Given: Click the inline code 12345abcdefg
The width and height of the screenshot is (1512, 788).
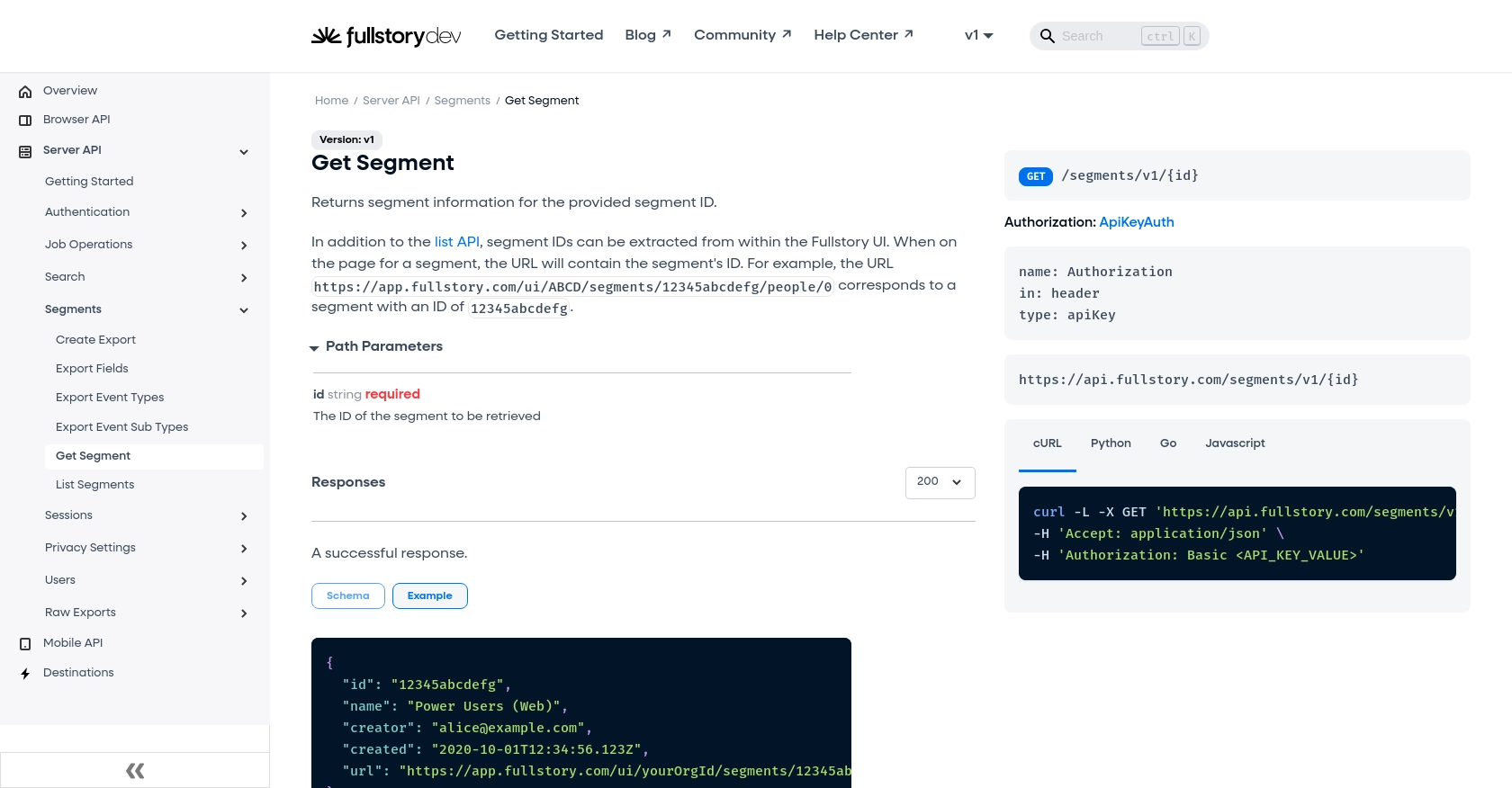Looking at the screenshot, I should [519, 309].
